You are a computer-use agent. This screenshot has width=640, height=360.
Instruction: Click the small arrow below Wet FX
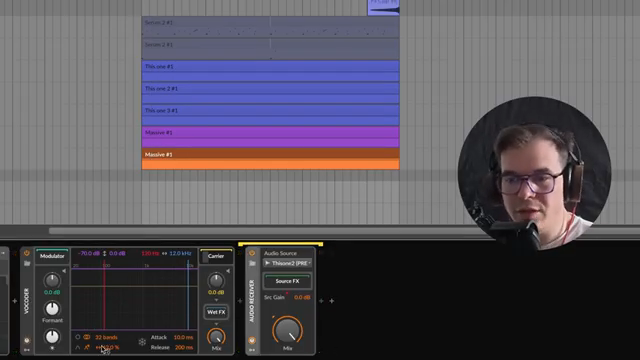click(x=216, y=324)
